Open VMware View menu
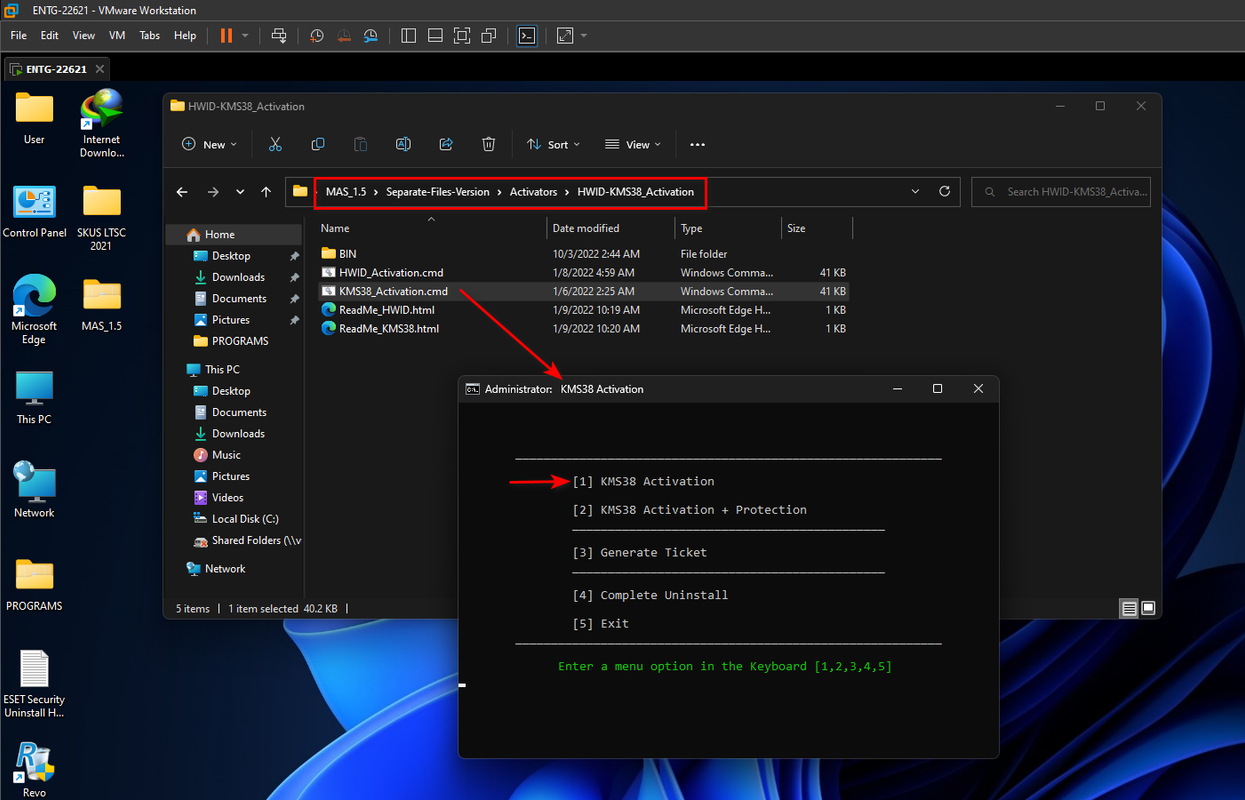Screen dimensions: 1245x800 84,35
